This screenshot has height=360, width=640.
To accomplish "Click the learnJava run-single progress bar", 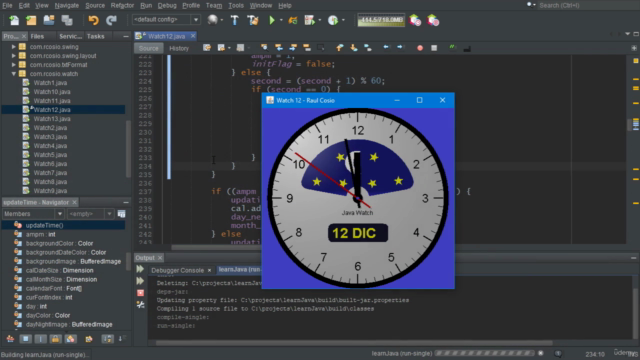I will (484, 353).
